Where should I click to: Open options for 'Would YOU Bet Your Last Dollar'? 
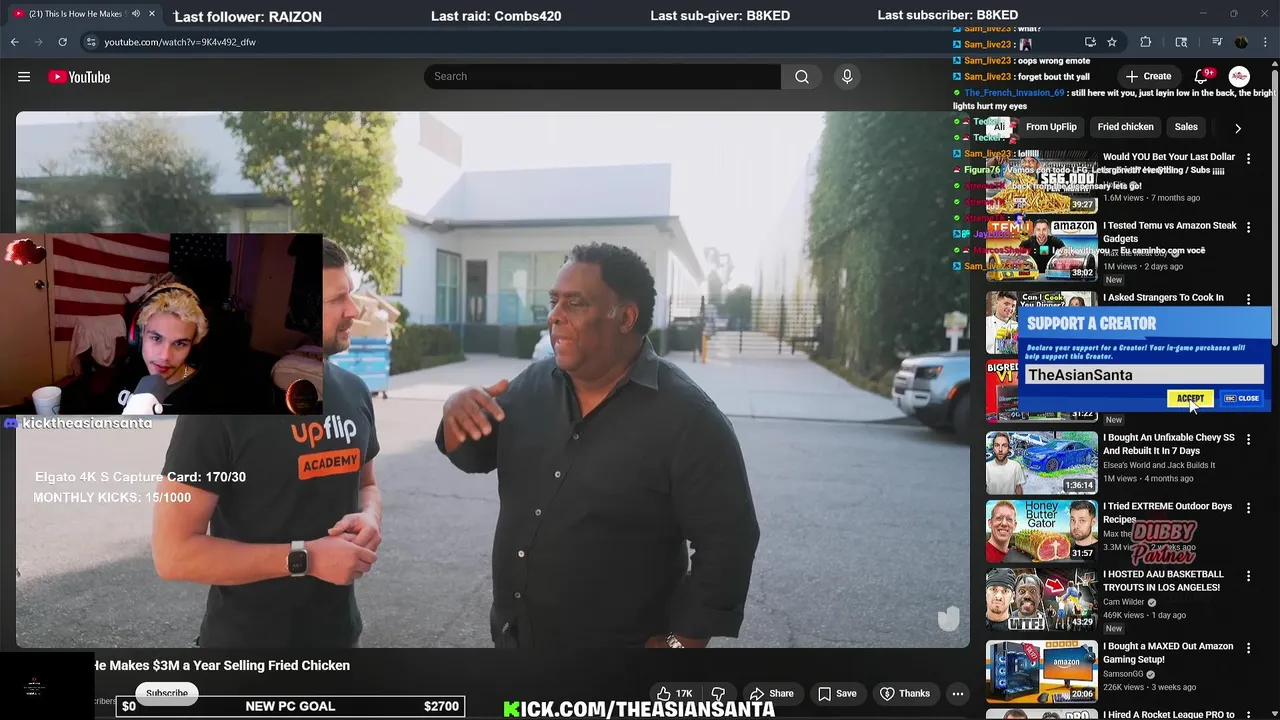click(x=1248, y=159)
